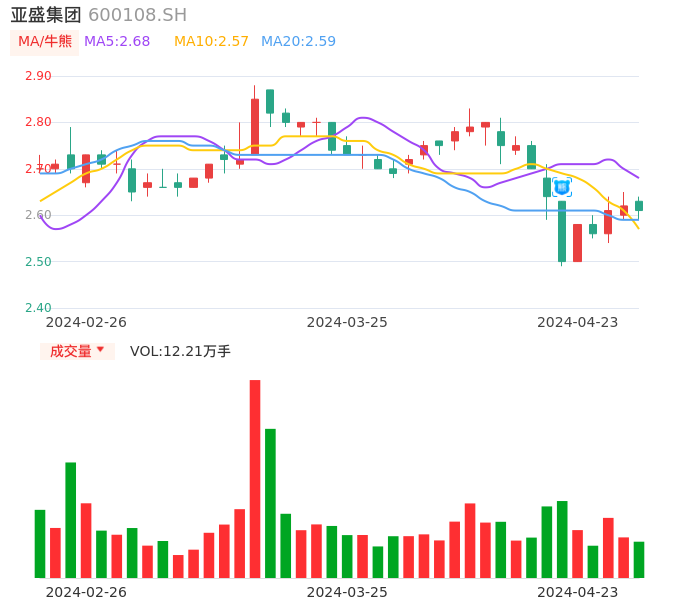The image size is (686, 606).
Task: Click the large green candlestick dropping to 2.50
Action: point(562,231)
